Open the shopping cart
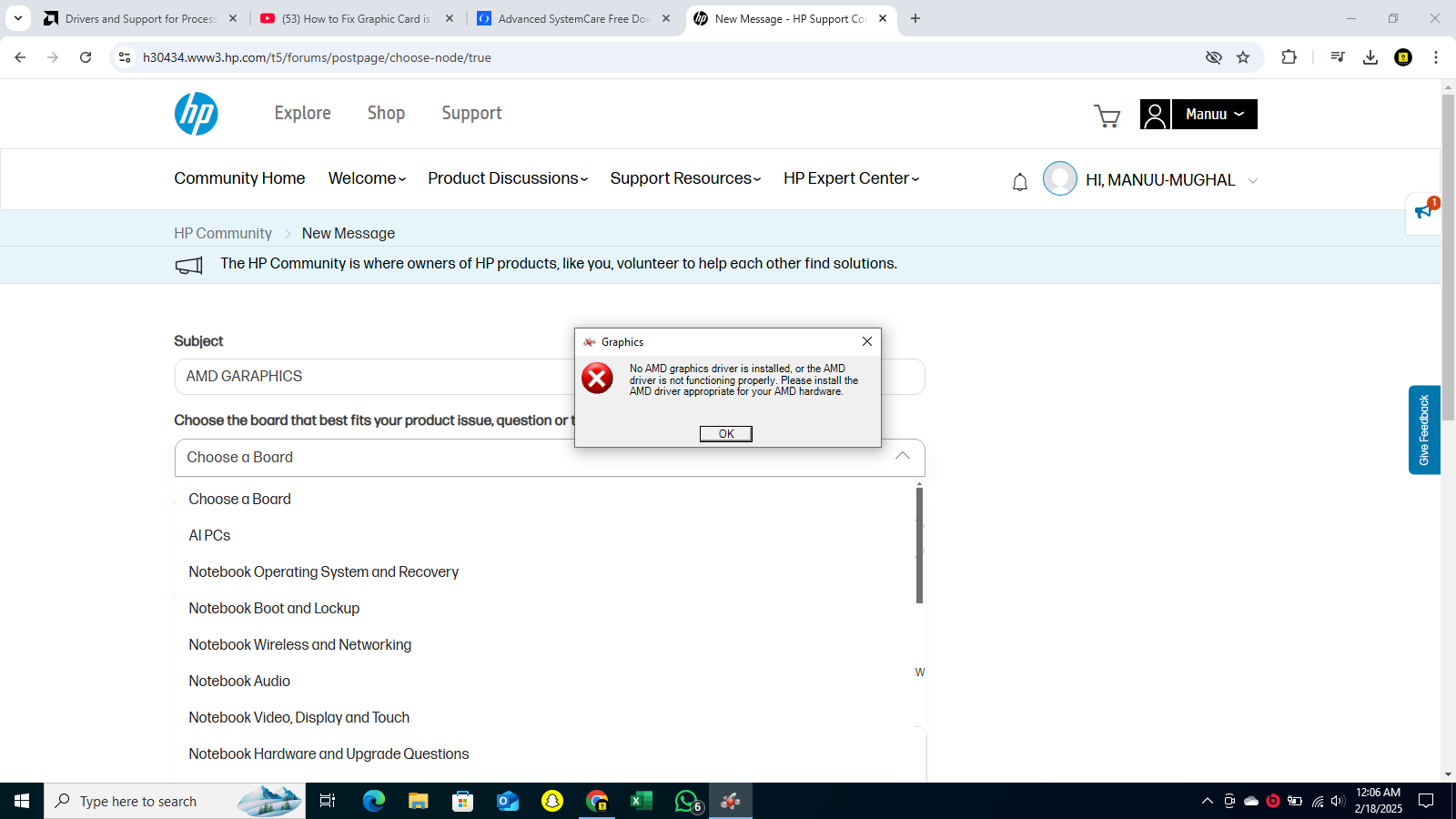Screen dimensions: 1456x819 pos(1107,116)
